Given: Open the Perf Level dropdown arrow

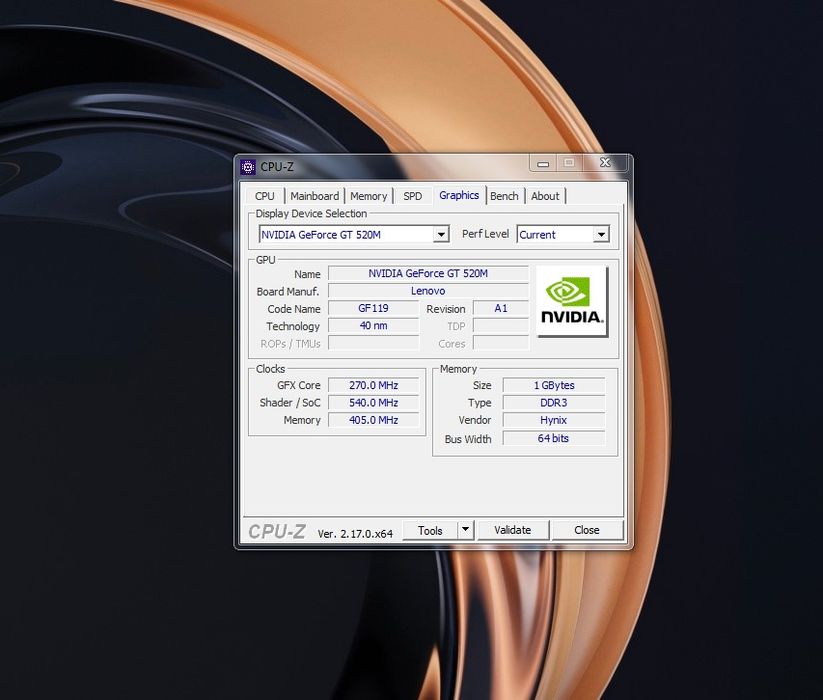Looking at the screenshot, I should tap(602, 234).
